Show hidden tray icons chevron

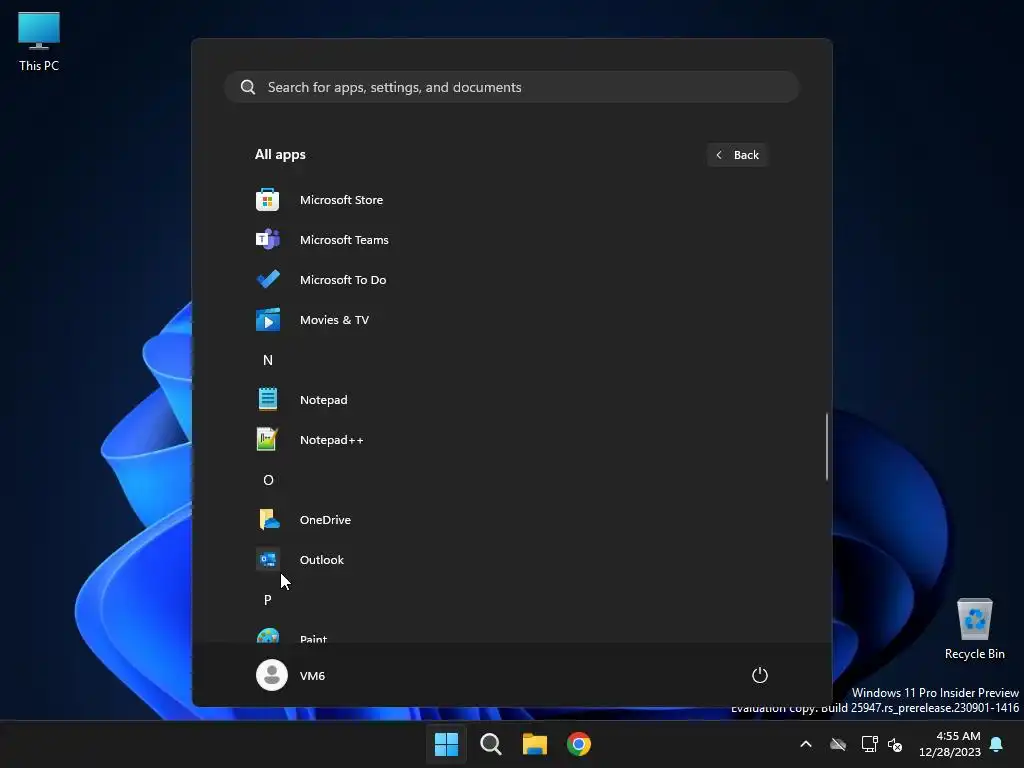pos(806,744)
